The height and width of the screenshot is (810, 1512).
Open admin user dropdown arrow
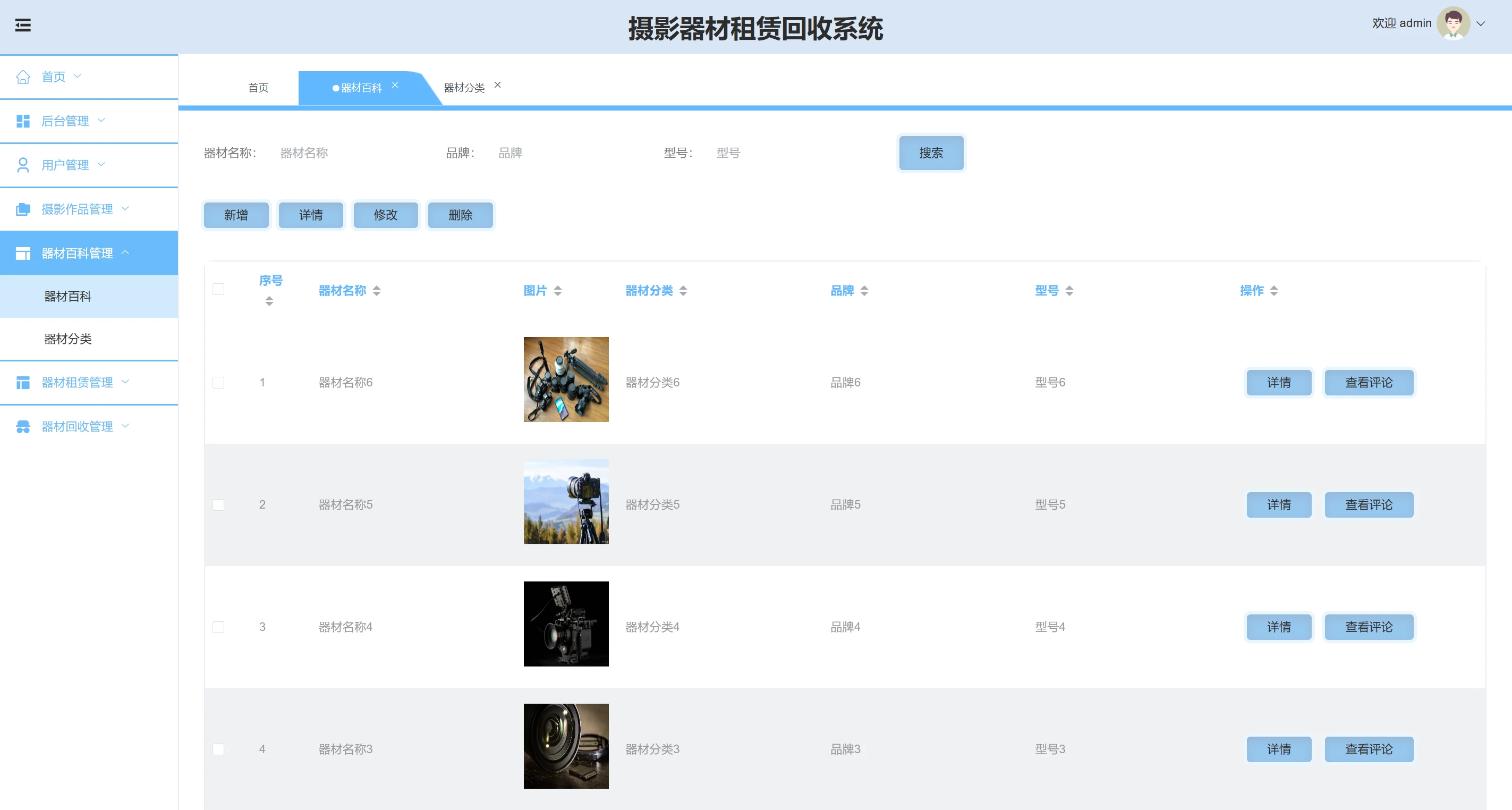coord(1481,23)
